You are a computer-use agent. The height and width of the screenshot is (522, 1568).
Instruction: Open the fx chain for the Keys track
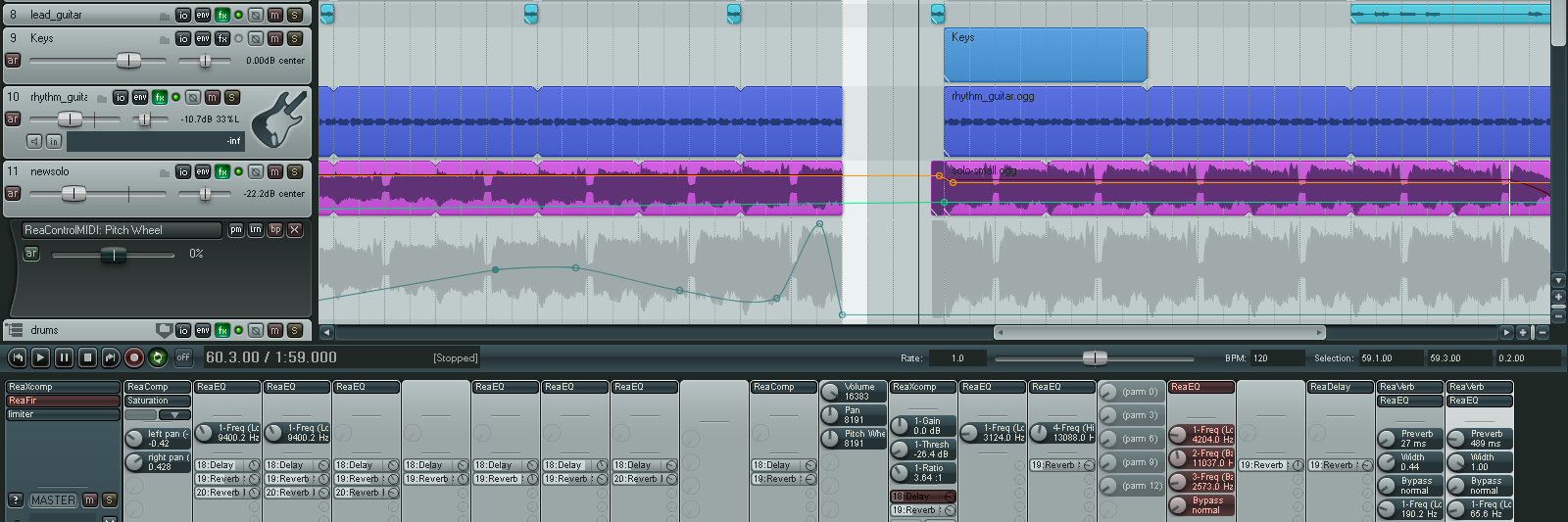click(x=222, y=38)
